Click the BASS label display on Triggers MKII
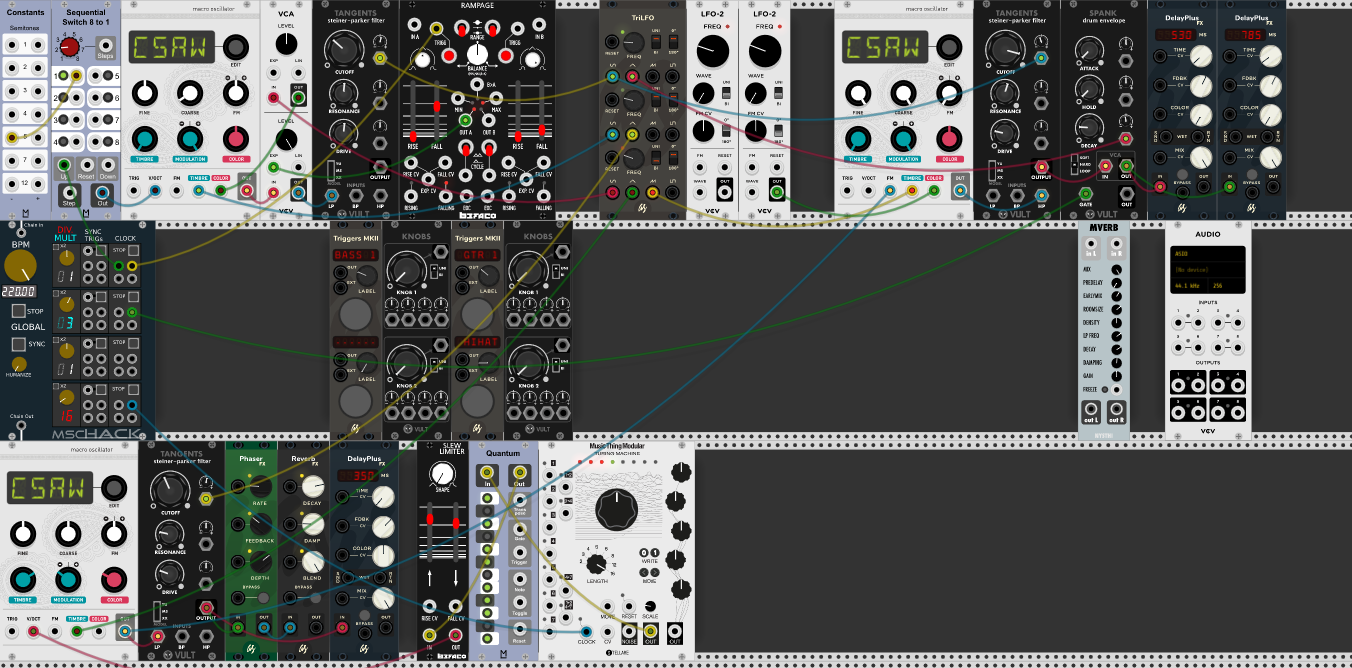1352x668 pixels. (355, 255)
